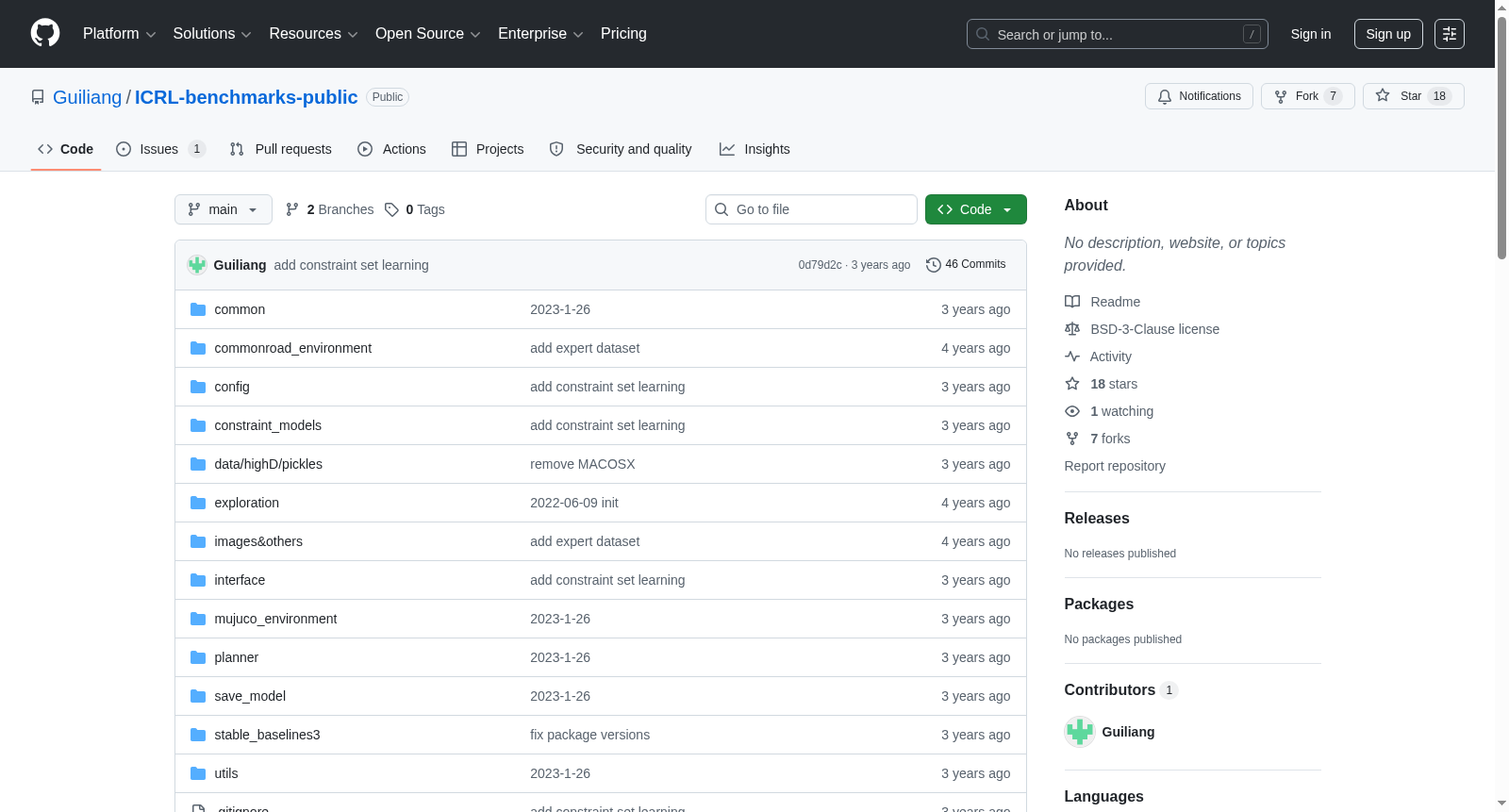
Task: Open the common folder
Action: [240, 309]
